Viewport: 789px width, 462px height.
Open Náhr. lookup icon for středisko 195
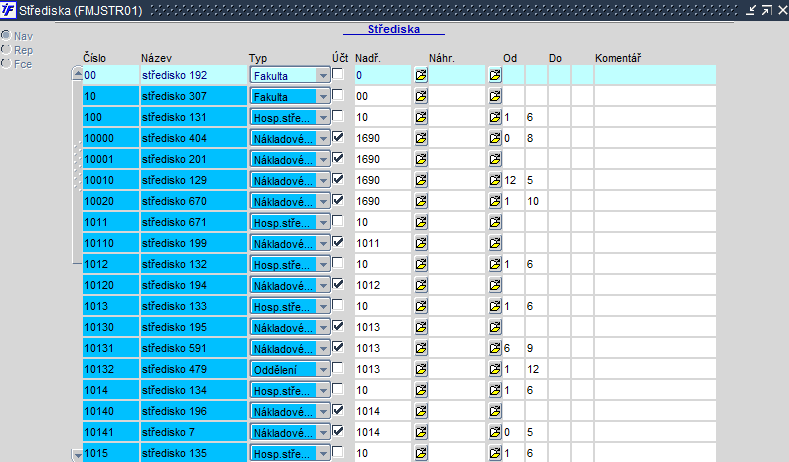tap(495, 328)
